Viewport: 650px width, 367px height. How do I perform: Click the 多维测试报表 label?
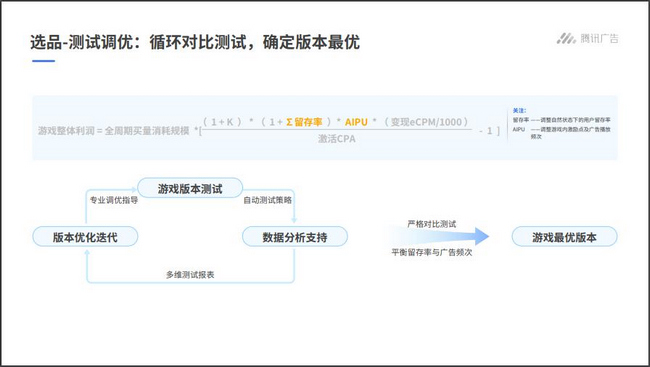(x=190, y=275)
